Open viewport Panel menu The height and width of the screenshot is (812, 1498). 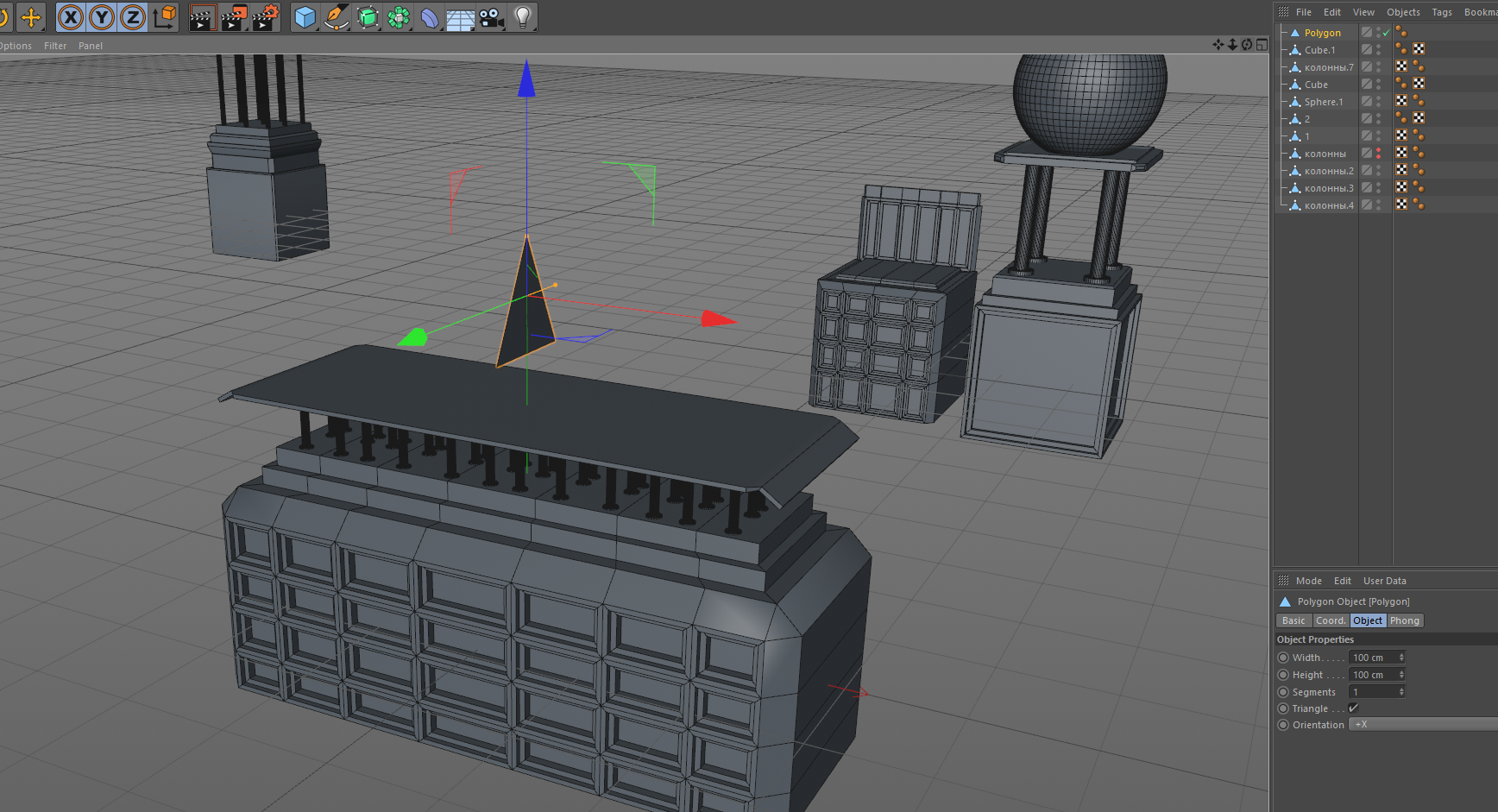pos(91,46)
